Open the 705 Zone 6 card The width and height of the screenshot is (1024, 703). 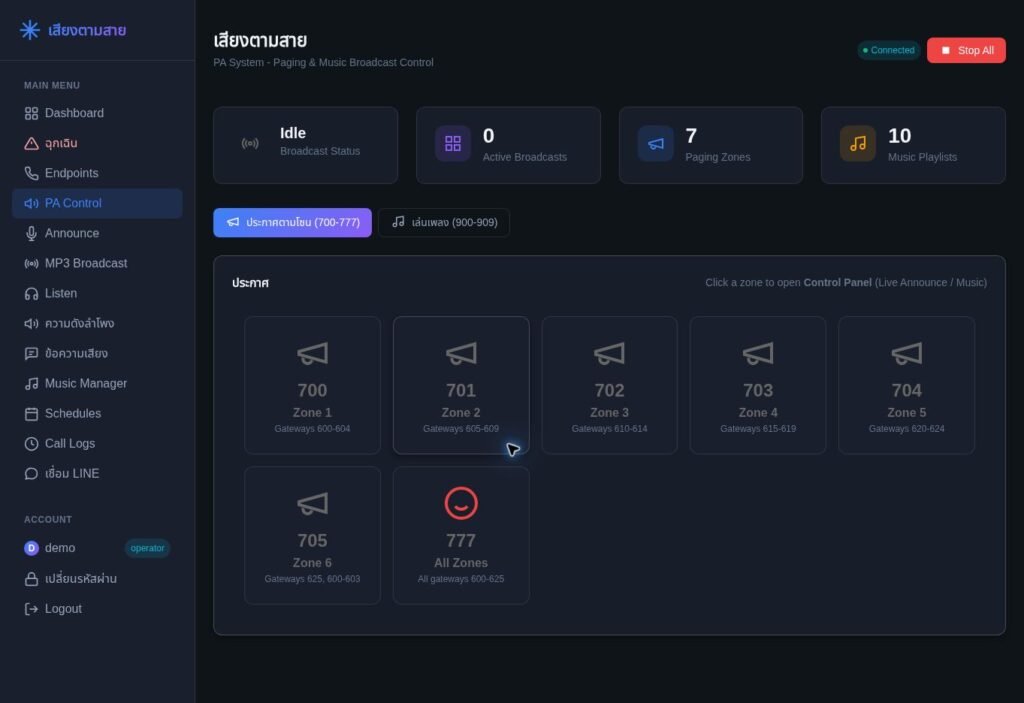(312, 536)
